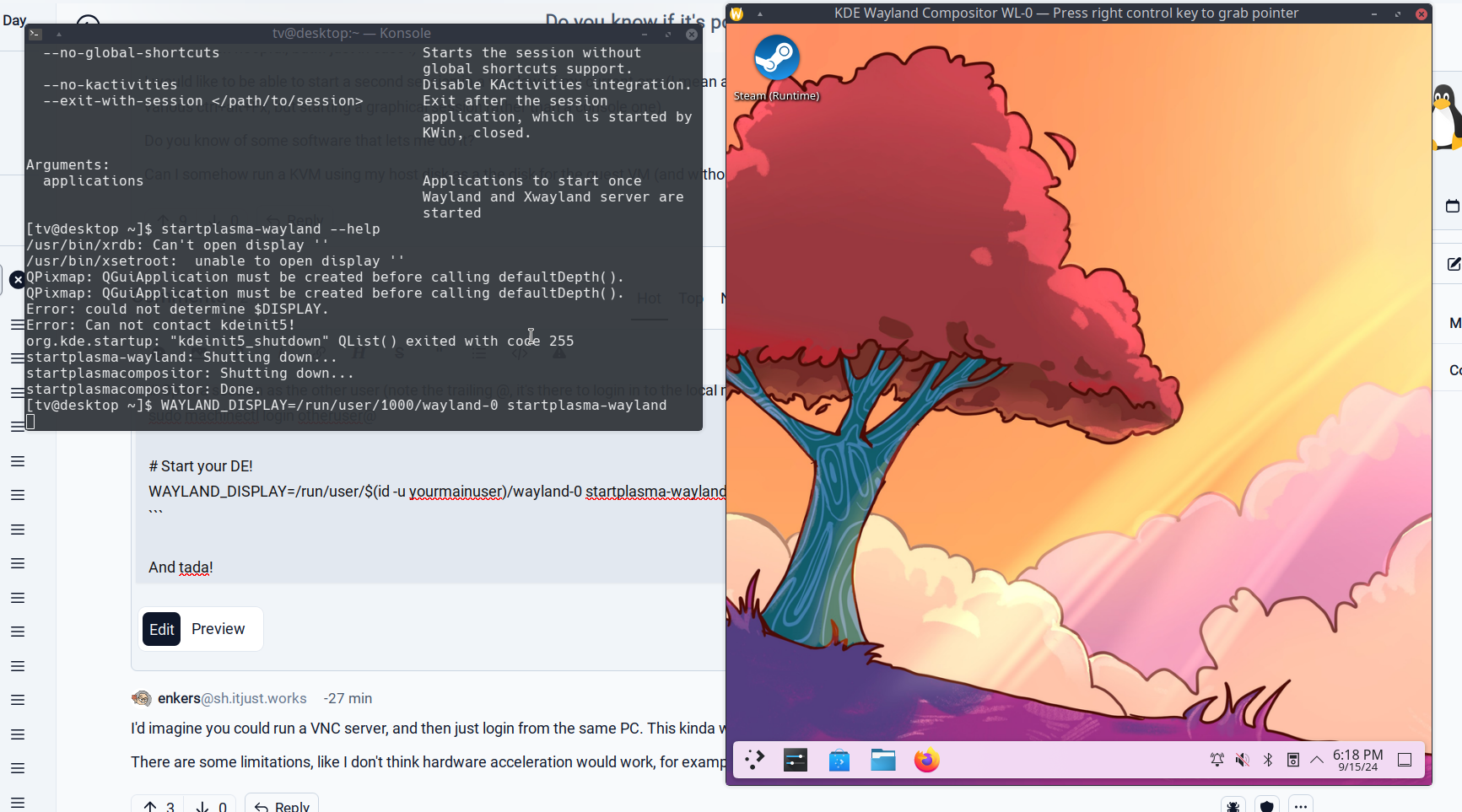Downvote the enkers comment
The width and height of the screenshot is (1462, 812).
pos(212,806)
